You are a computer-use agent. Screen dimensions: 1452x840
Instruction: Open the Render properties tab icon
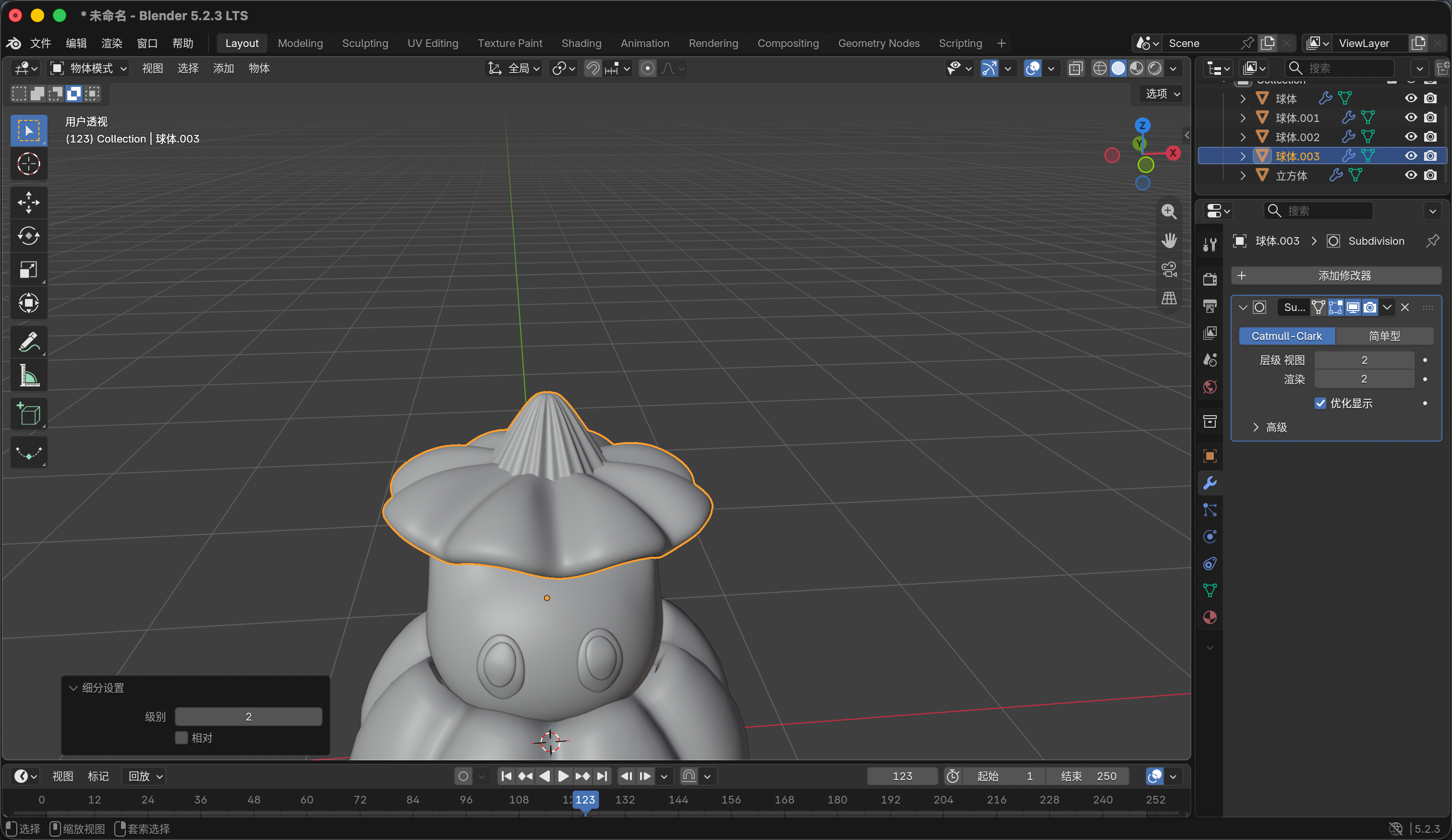(x=1210, y=279)
